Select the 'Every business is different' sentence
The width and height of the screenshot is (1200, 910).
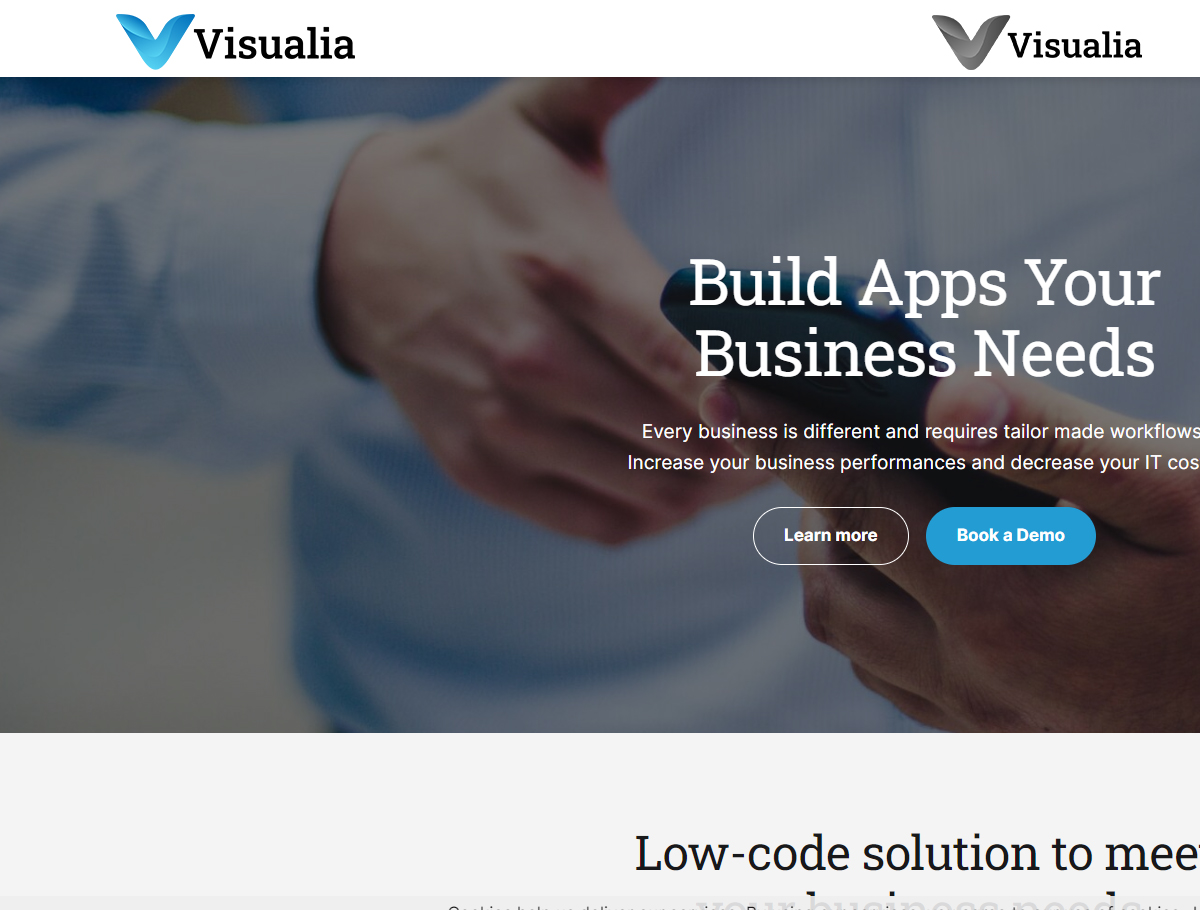pos(920,431)
